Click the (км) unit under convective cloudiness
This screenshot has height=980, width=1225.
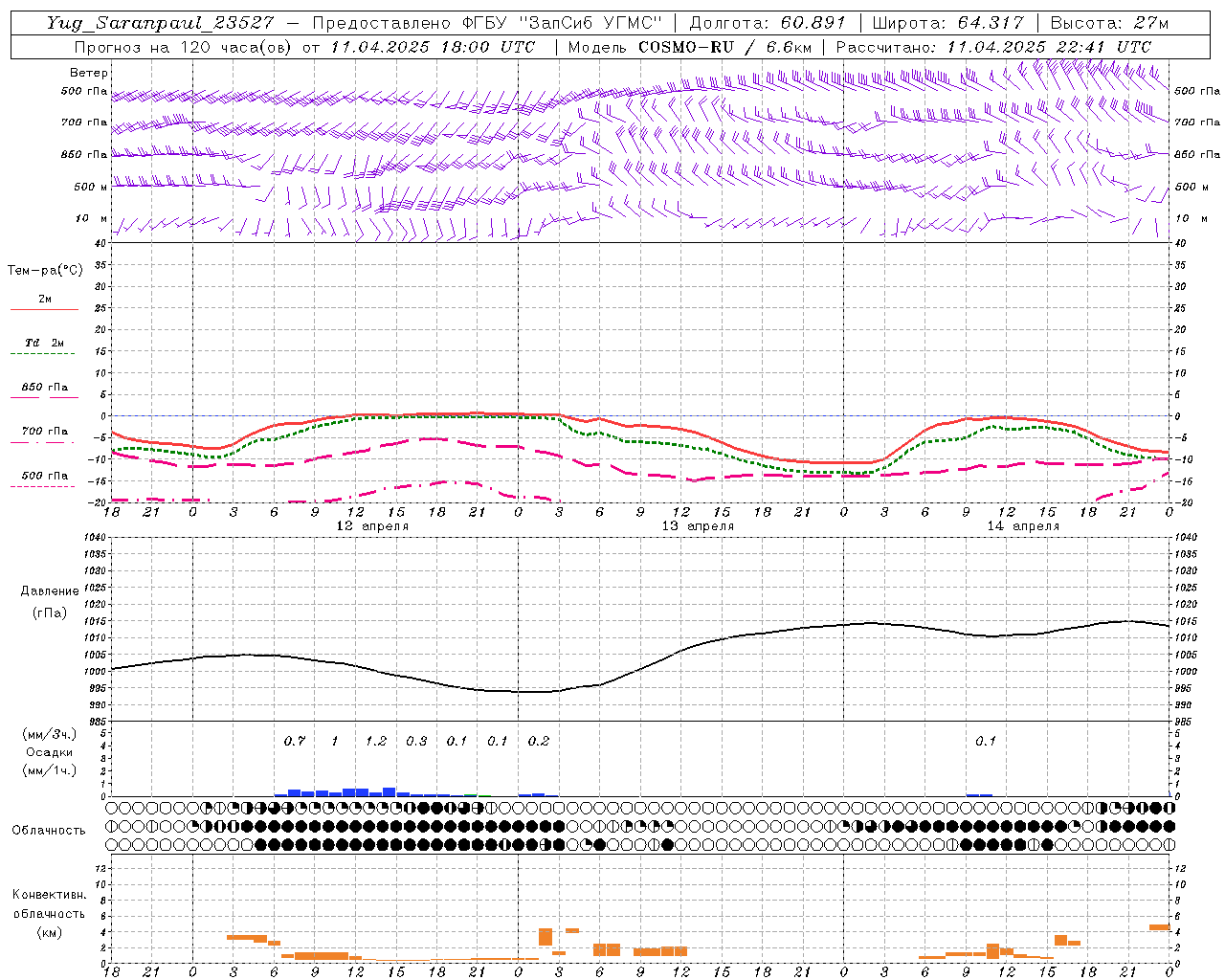click(50, 932)
